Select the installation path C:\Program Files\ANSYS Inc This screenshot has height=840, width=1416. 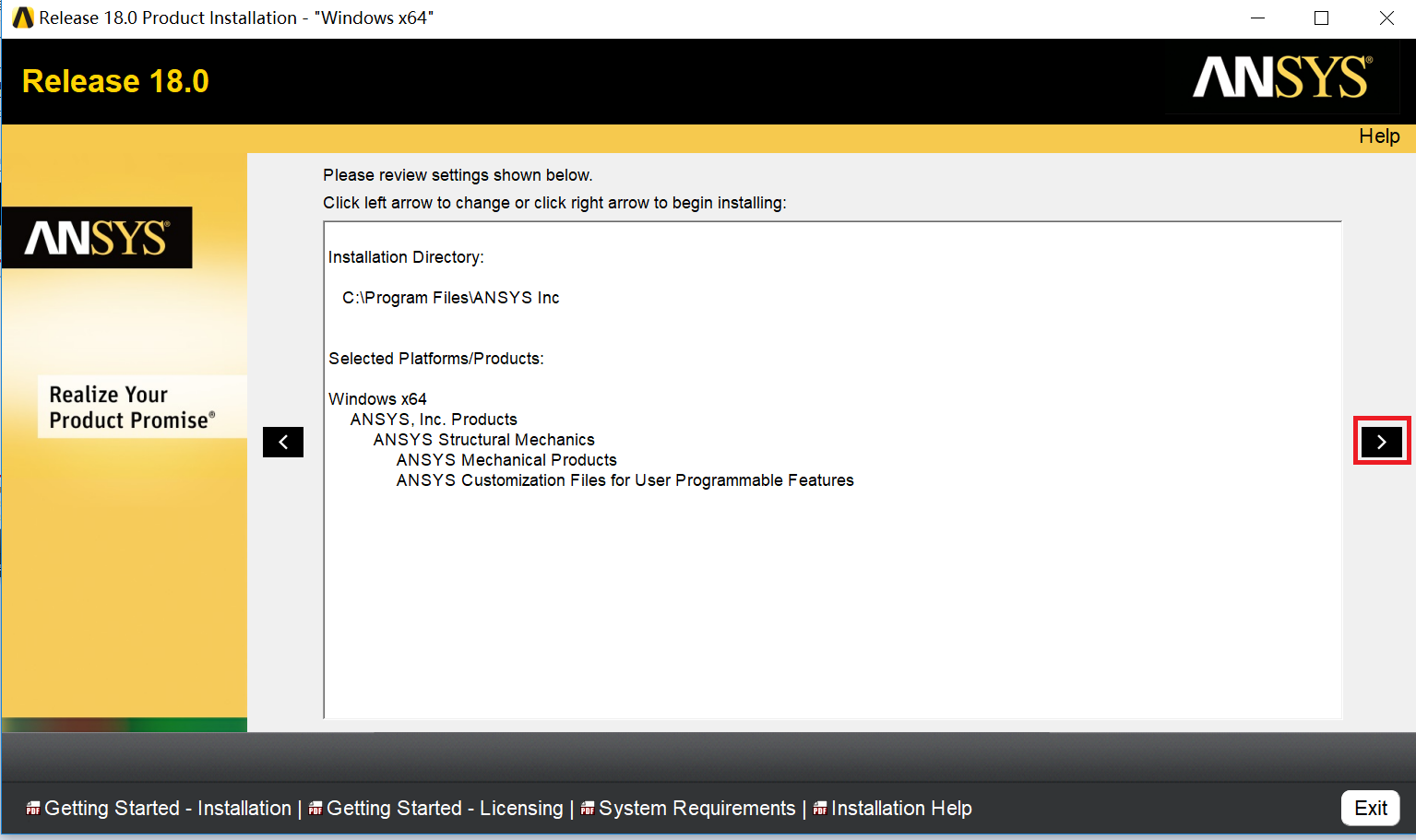click(450, 298)
